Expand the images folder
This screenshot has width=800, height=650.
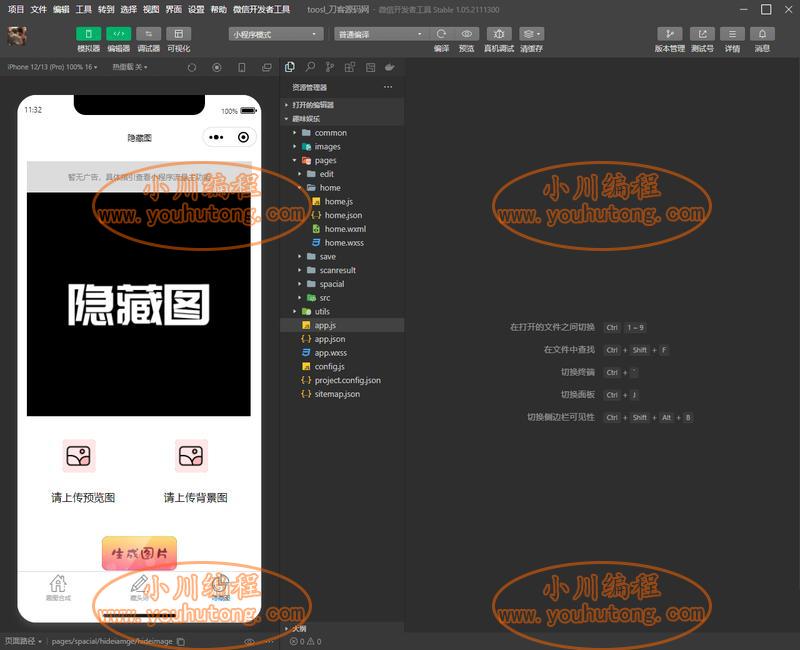(343, 146)
